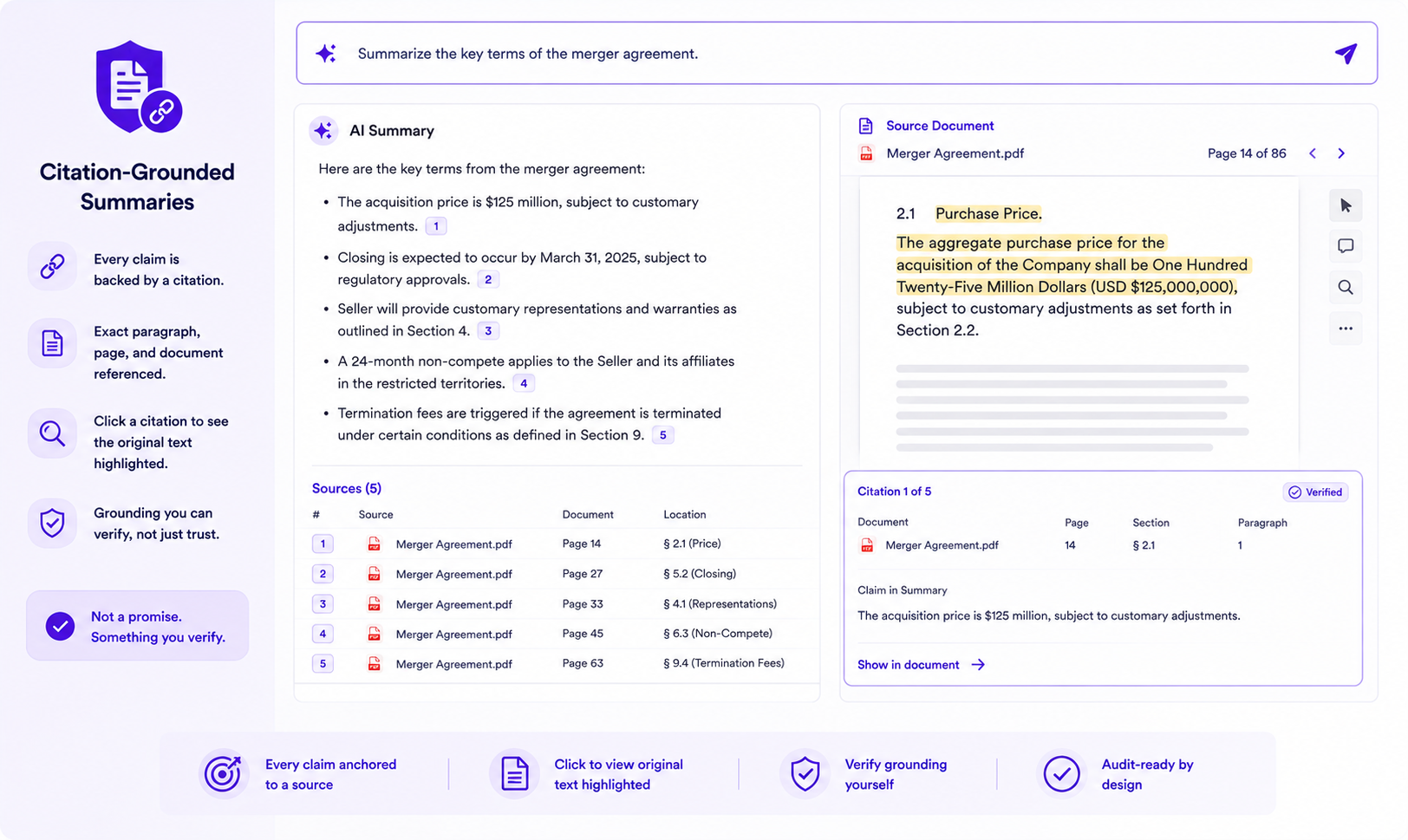Click the send paper-plane icon
The width and height of the screenshot is (1408, 840).
1346,54
